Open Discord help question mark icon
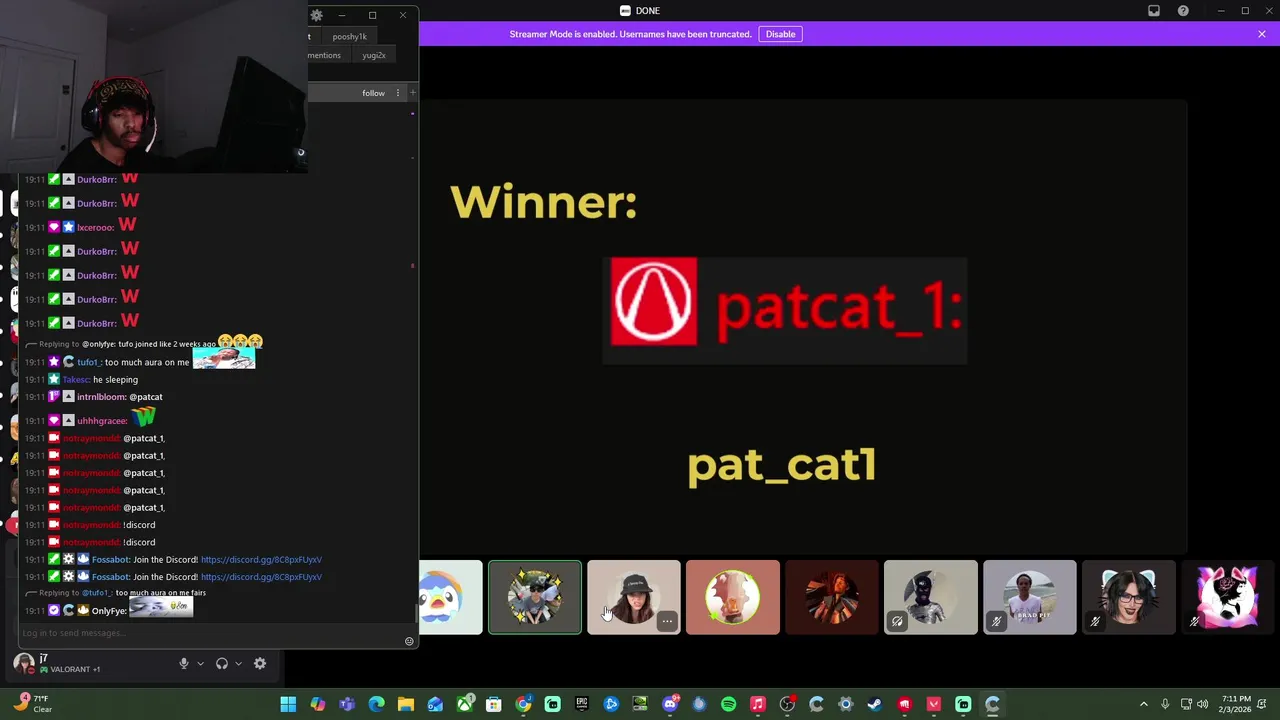This screenshot has width=1280, height=720. 1183,11
